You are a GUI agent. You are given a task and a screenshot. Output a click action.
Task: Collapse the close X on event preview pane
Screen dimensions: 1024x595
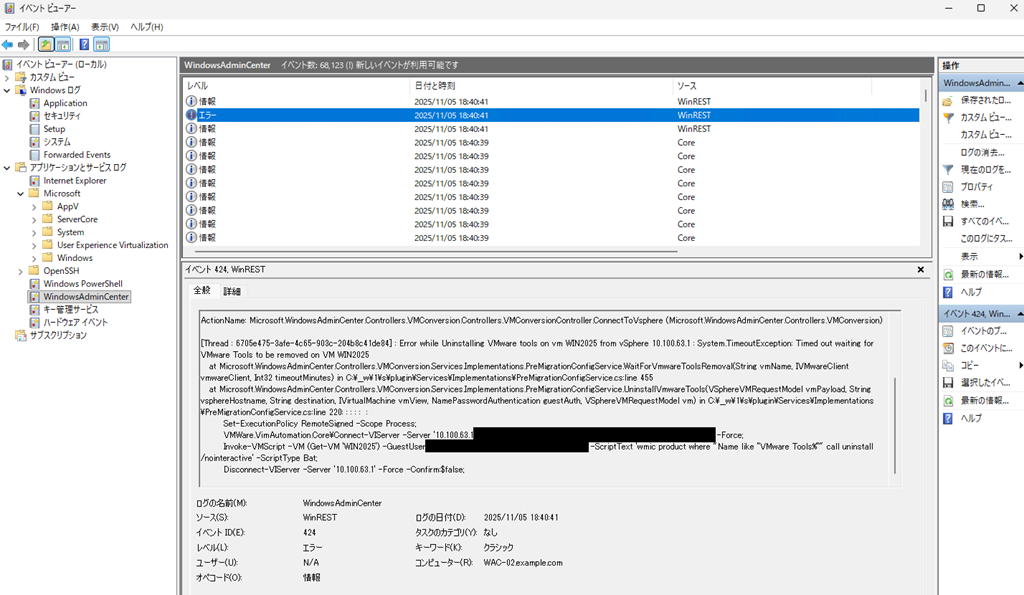922,270
